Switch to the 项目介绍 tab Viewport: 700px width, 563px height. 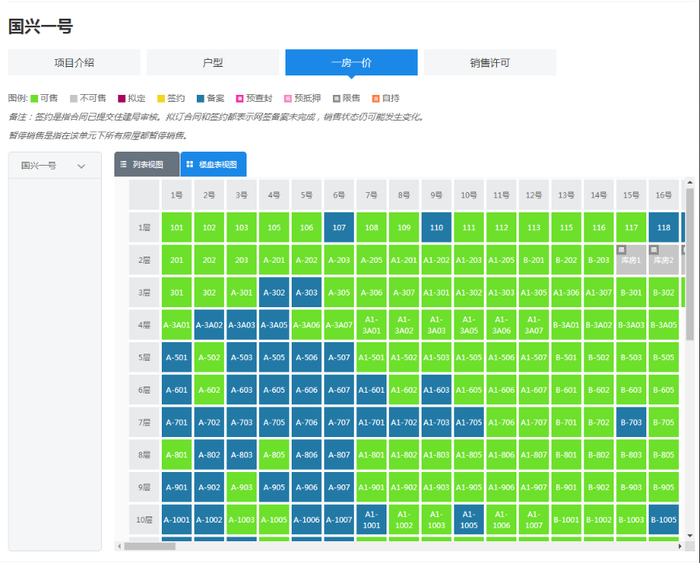pos(74,63)
